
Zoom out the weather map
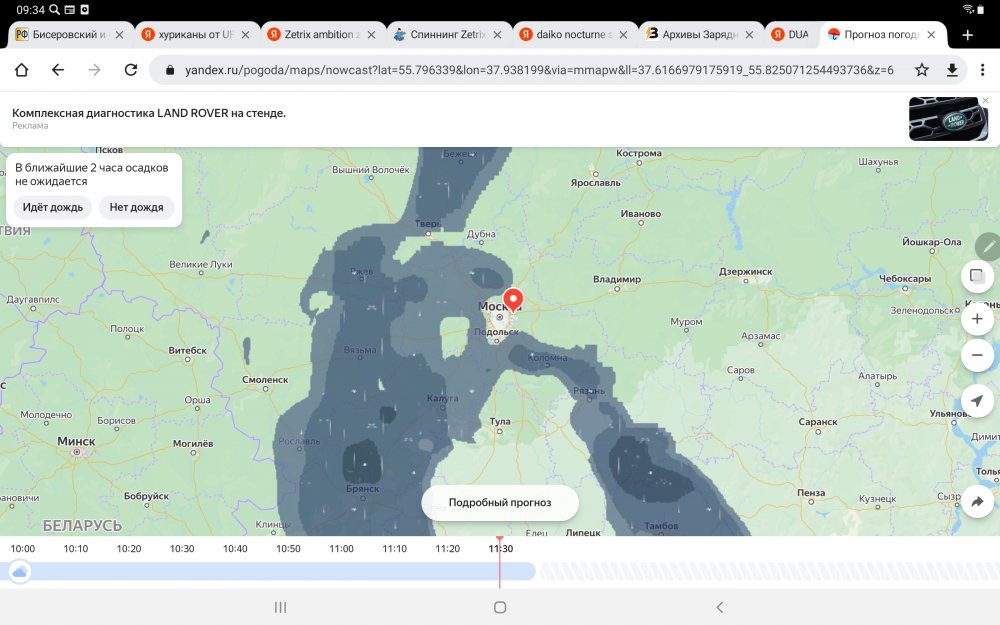(977, 355)
